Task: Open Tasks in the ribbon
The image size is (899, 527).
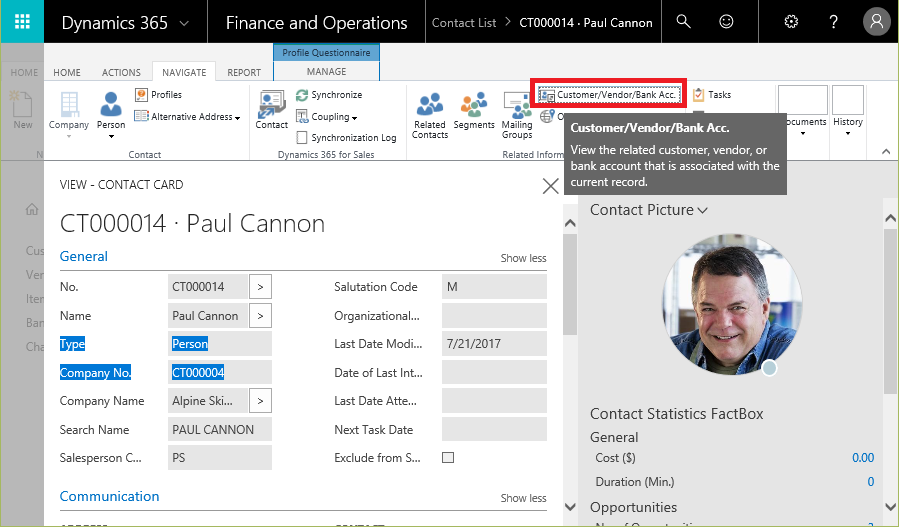Action: (712, 95)
